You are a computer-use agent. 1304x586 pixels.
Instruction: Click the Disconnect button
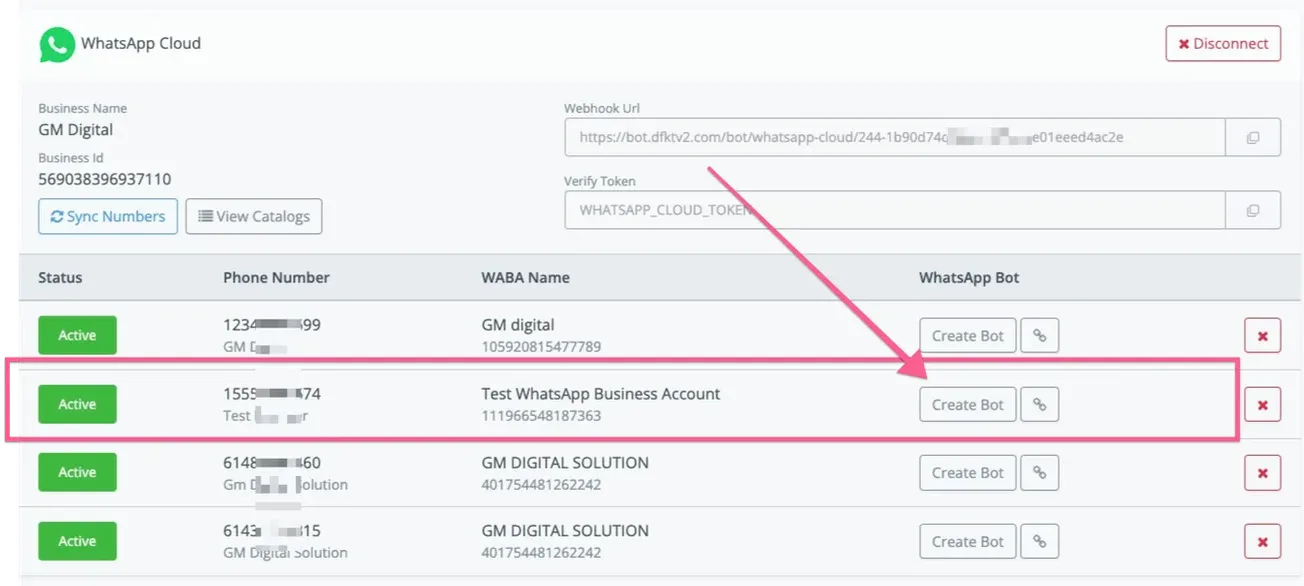coord(1223,44)
